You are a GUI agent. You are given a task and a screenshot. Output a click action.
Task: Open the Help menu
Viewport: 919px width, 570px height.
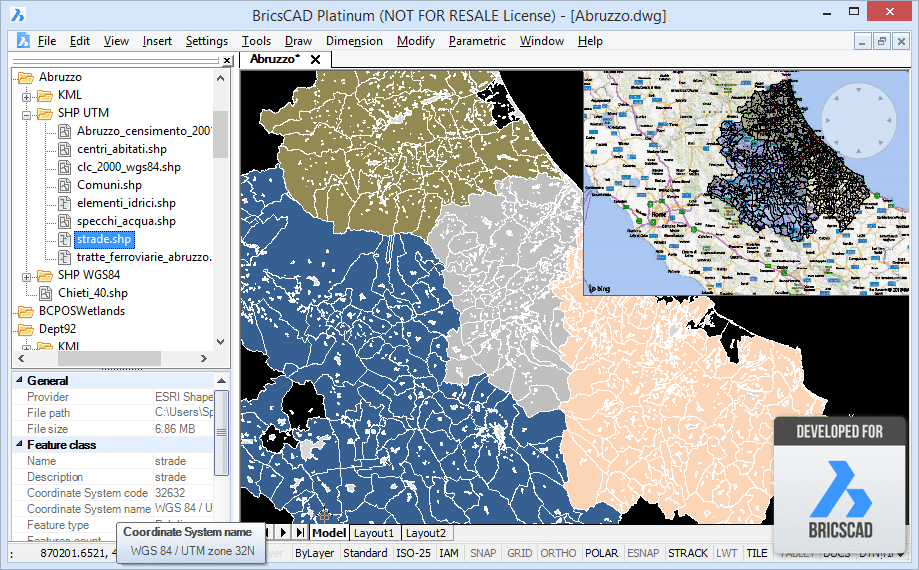coord(590,41)
